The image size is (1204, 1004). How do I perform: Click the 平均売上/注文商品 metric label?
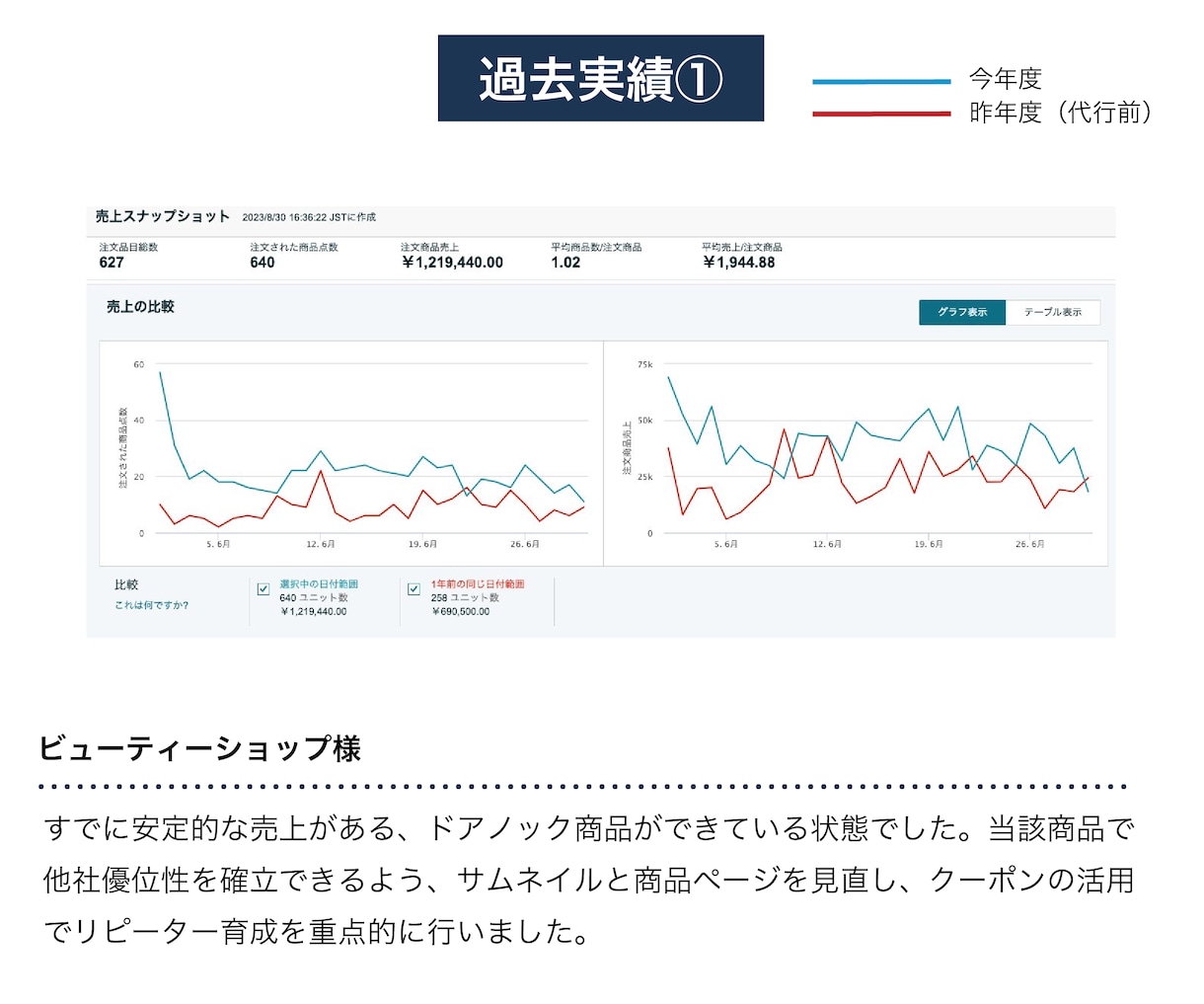click(x=742, y=247)
